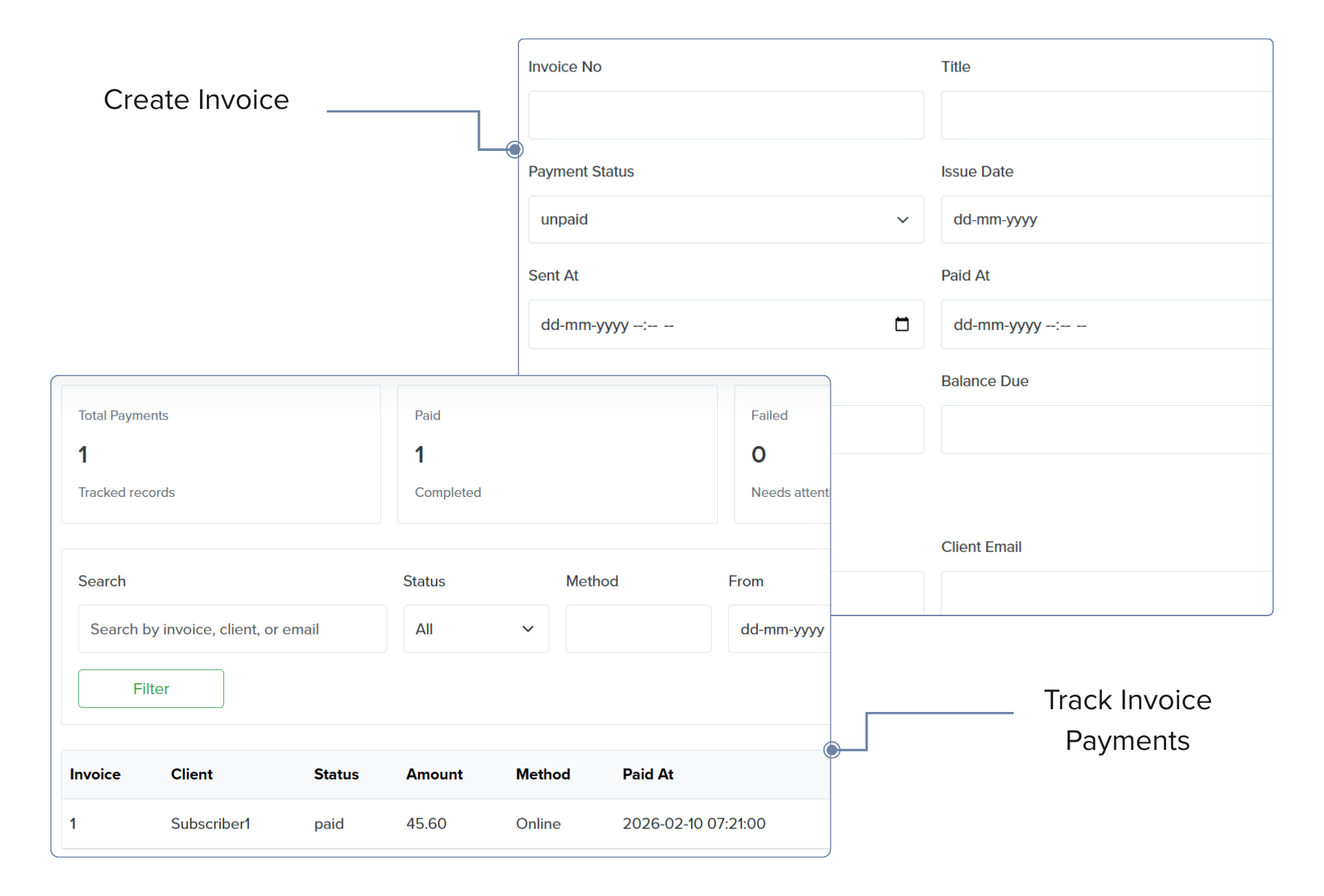Click the search box for invoice or client
Viewport: 1324px width, 896px height.
point(232,629)
